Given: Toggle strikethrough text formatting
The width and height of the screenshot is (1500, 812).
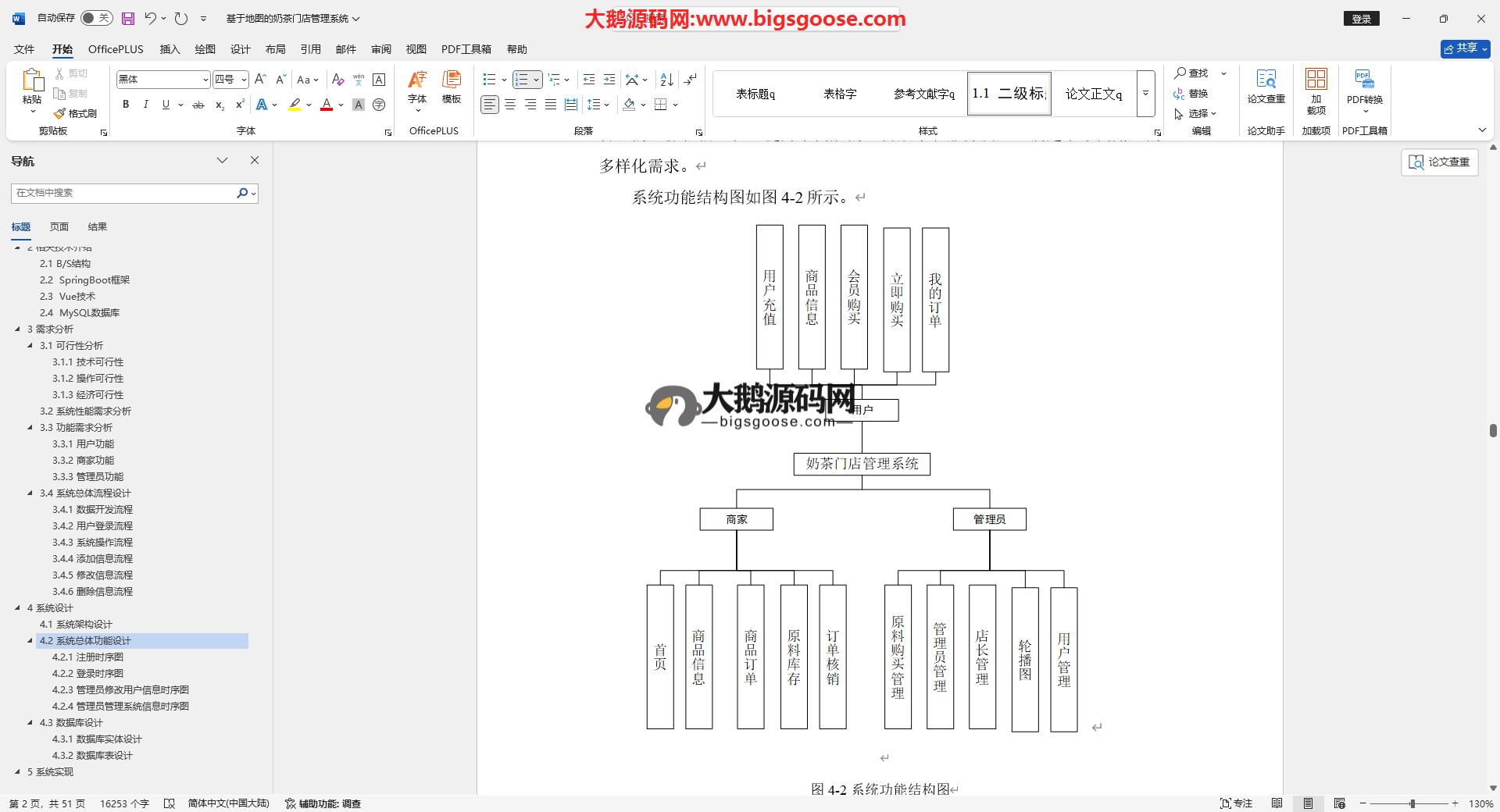Looking at the screenshot, I should 198,105.
